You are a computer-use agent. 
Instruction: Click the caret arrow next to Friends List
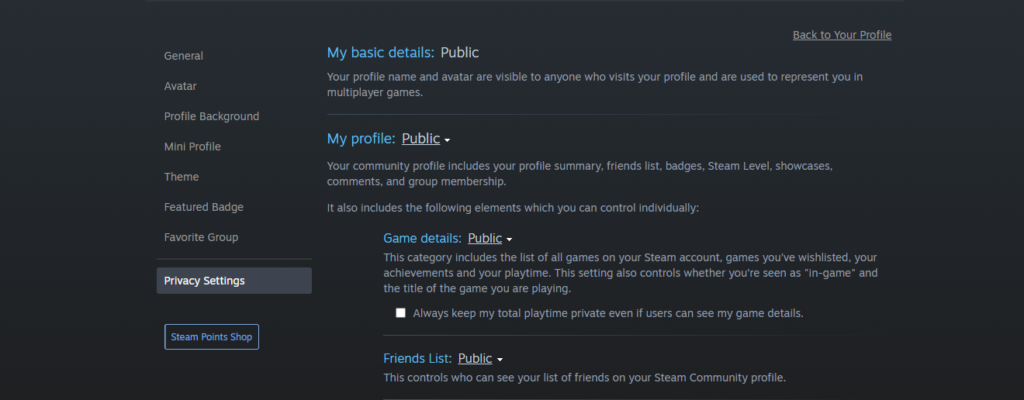(x=499, y=359)
